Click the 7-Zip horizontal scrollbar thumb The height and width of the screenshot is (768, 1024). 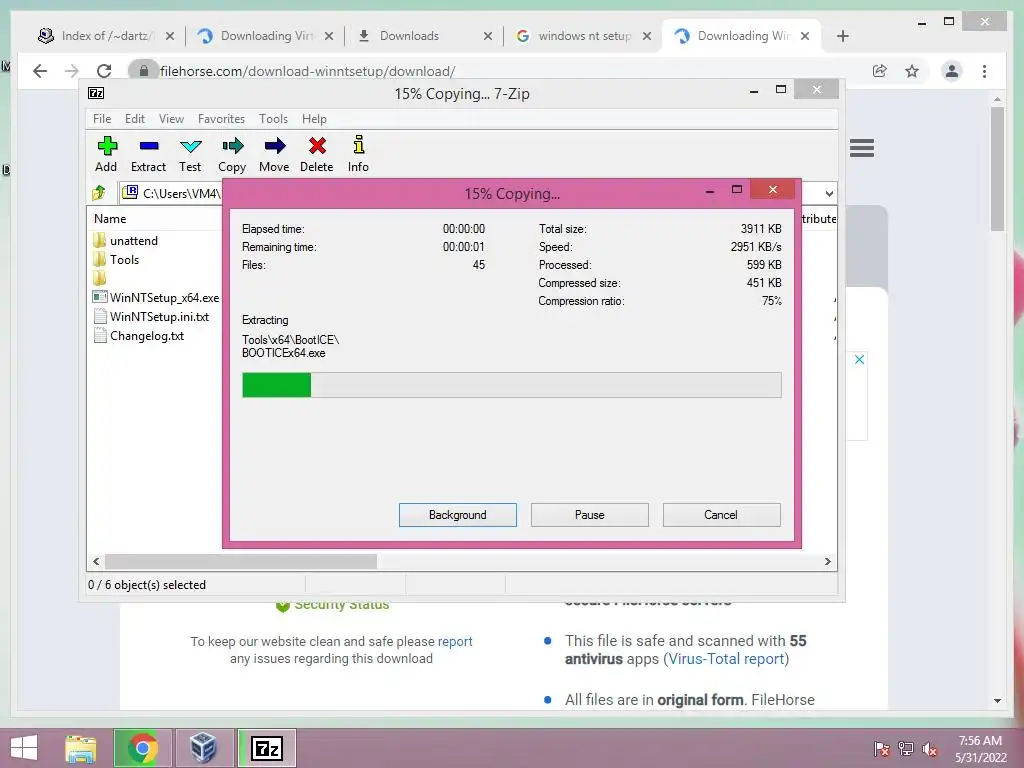click(x=241, y=562)
